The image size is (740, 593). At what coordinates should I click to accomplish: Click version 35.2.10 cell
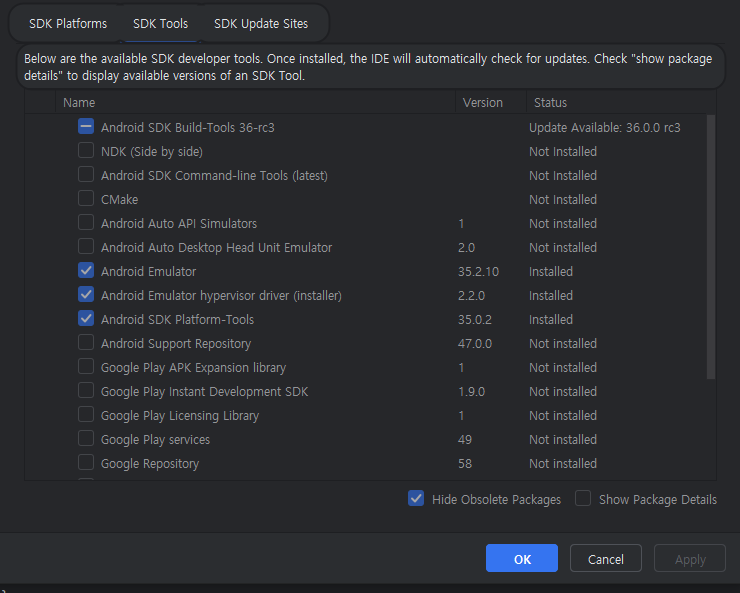[x=478, y=272]
